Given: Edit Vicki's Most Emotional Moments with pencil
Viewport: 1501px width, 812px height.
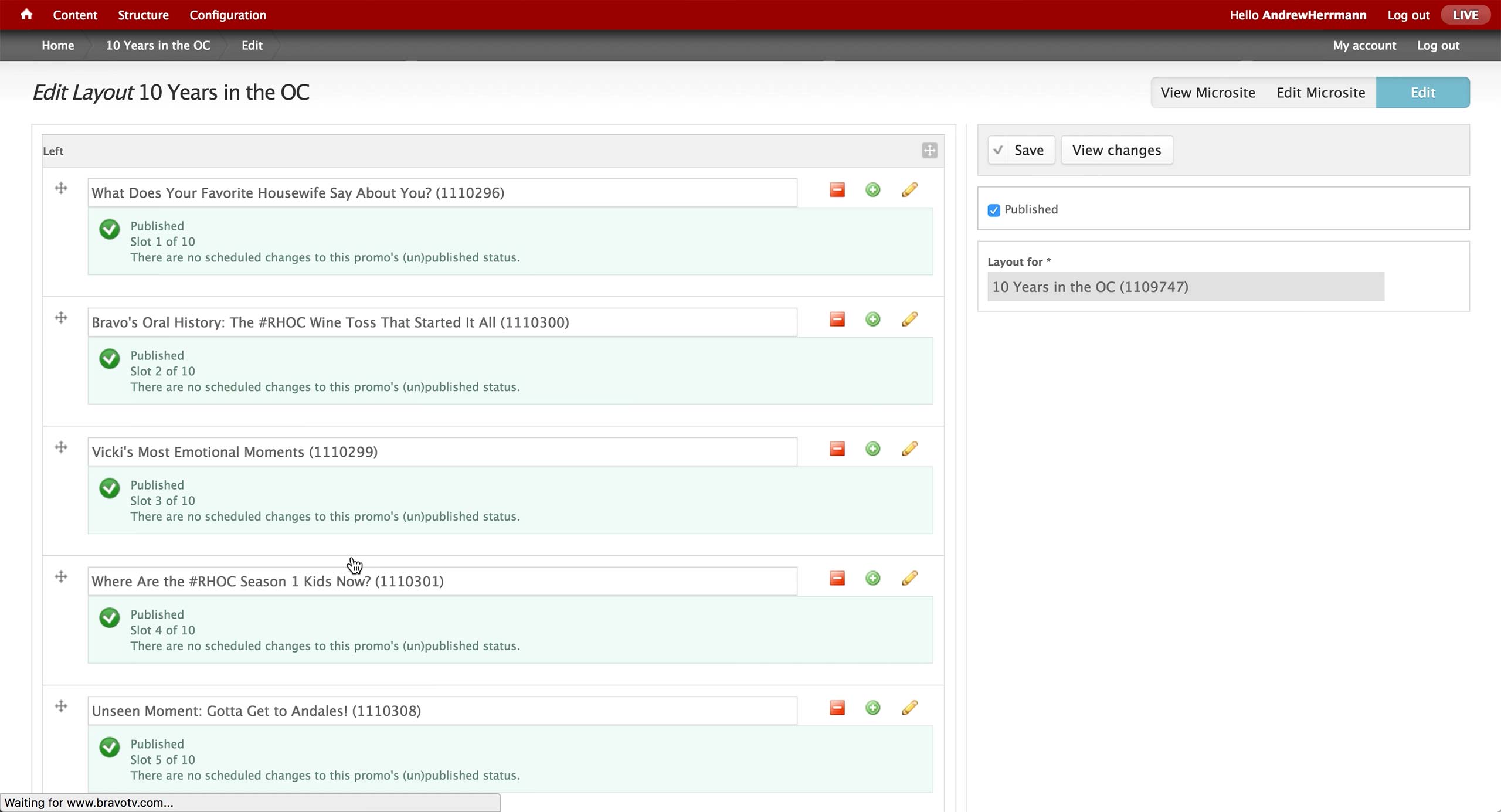Looking at the screenshot, I should [x=909, y=449].
